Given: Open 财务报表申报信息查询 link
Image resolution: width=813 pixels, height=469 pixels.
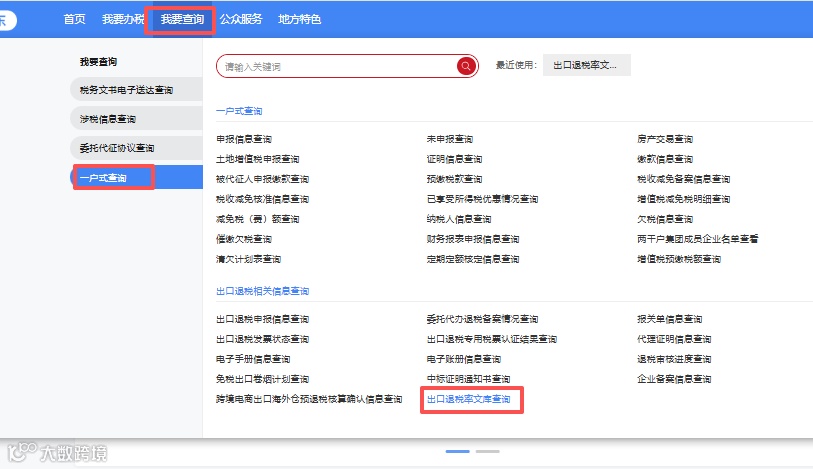Looking at the screenshot, I should tap(473, 239).
